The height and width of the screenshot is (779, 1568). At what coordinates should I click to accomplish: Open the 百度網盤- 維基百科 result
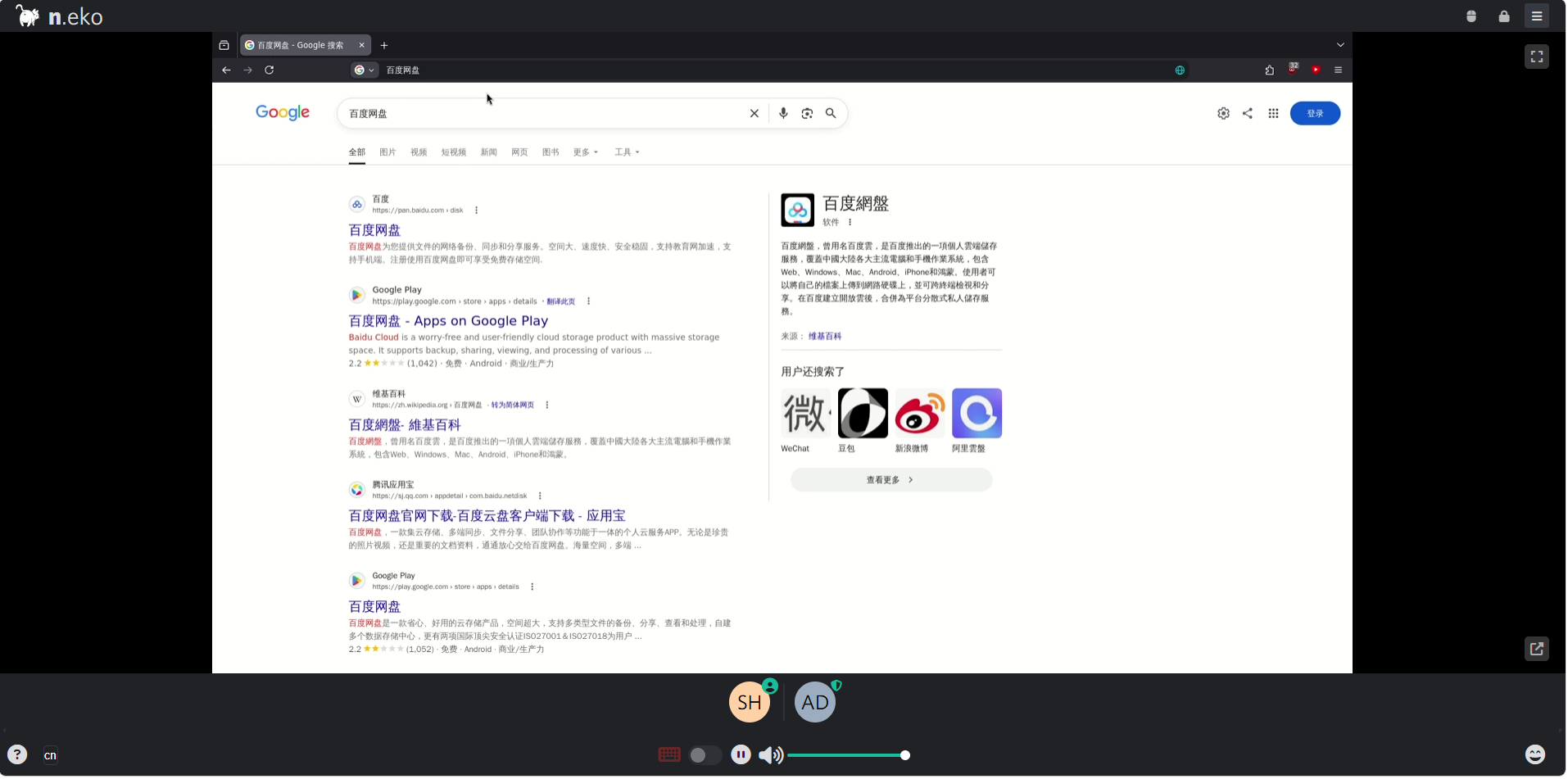pyautogui.click(x=405, y=425)
